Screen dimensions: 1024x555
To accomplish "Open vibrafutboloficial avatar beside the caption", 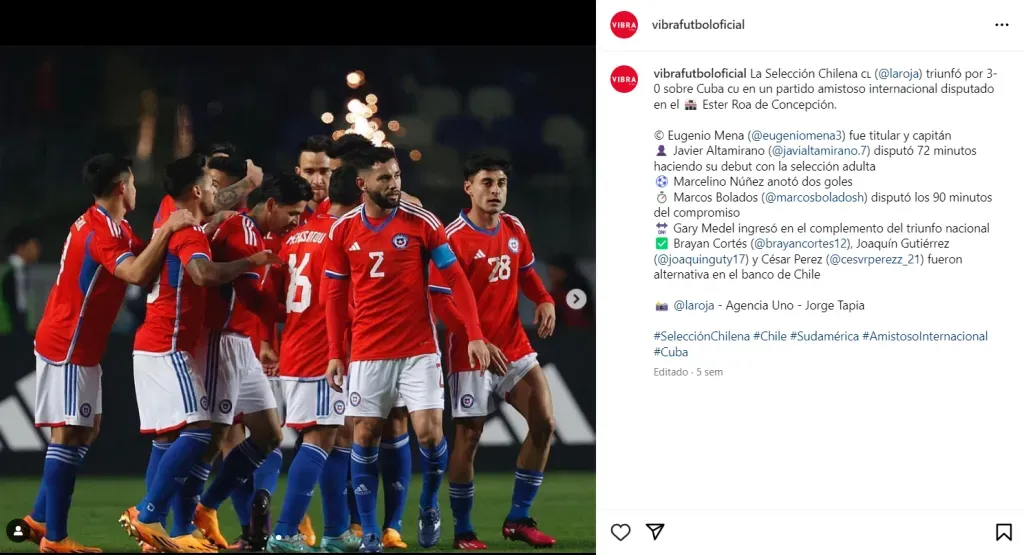I will 624,79.
